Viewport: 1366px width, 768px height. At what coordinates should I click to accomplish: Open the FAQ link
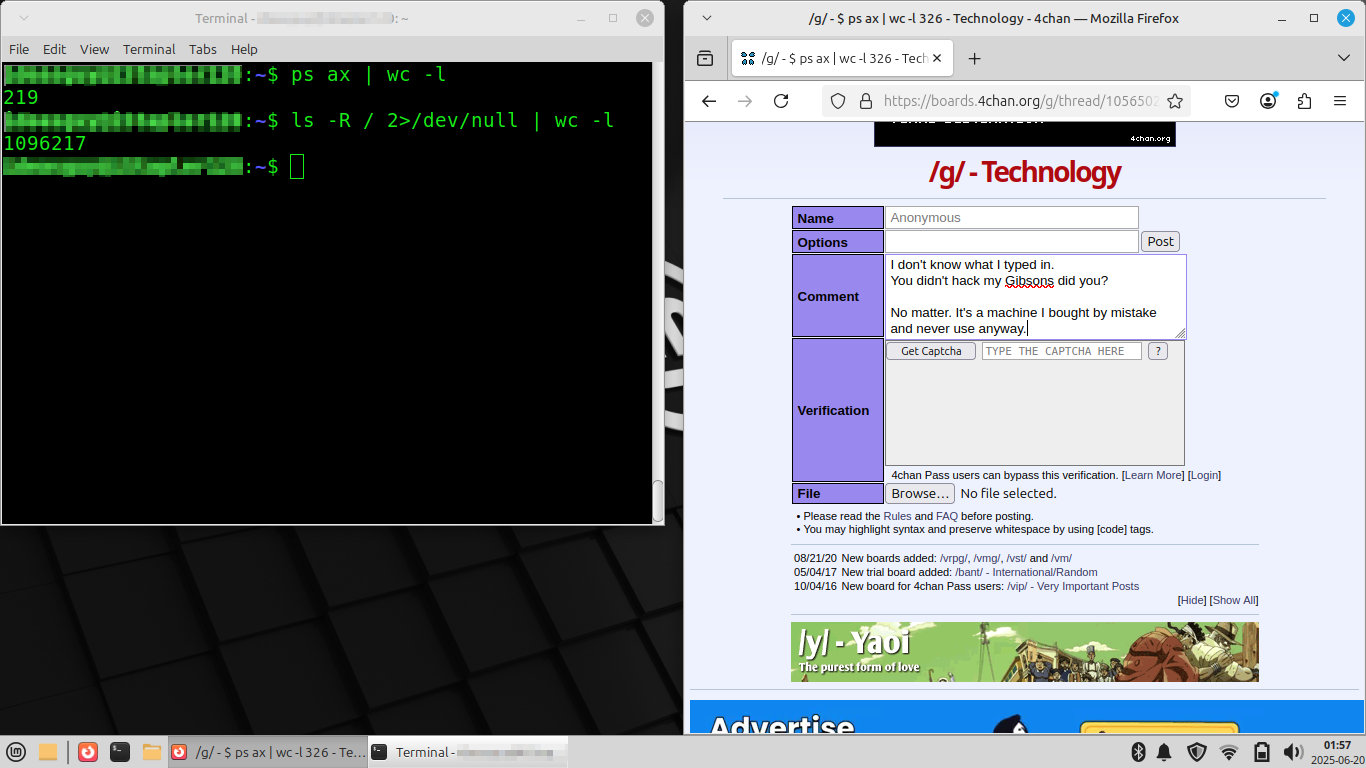[x=946, y=516]
